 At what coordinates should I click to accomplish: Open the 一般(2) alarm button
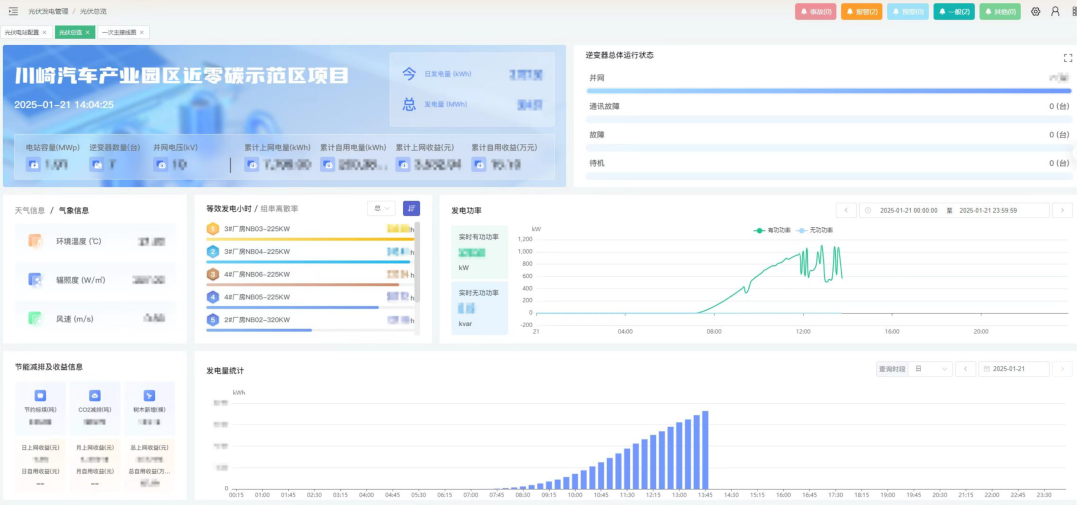(953, 11)
